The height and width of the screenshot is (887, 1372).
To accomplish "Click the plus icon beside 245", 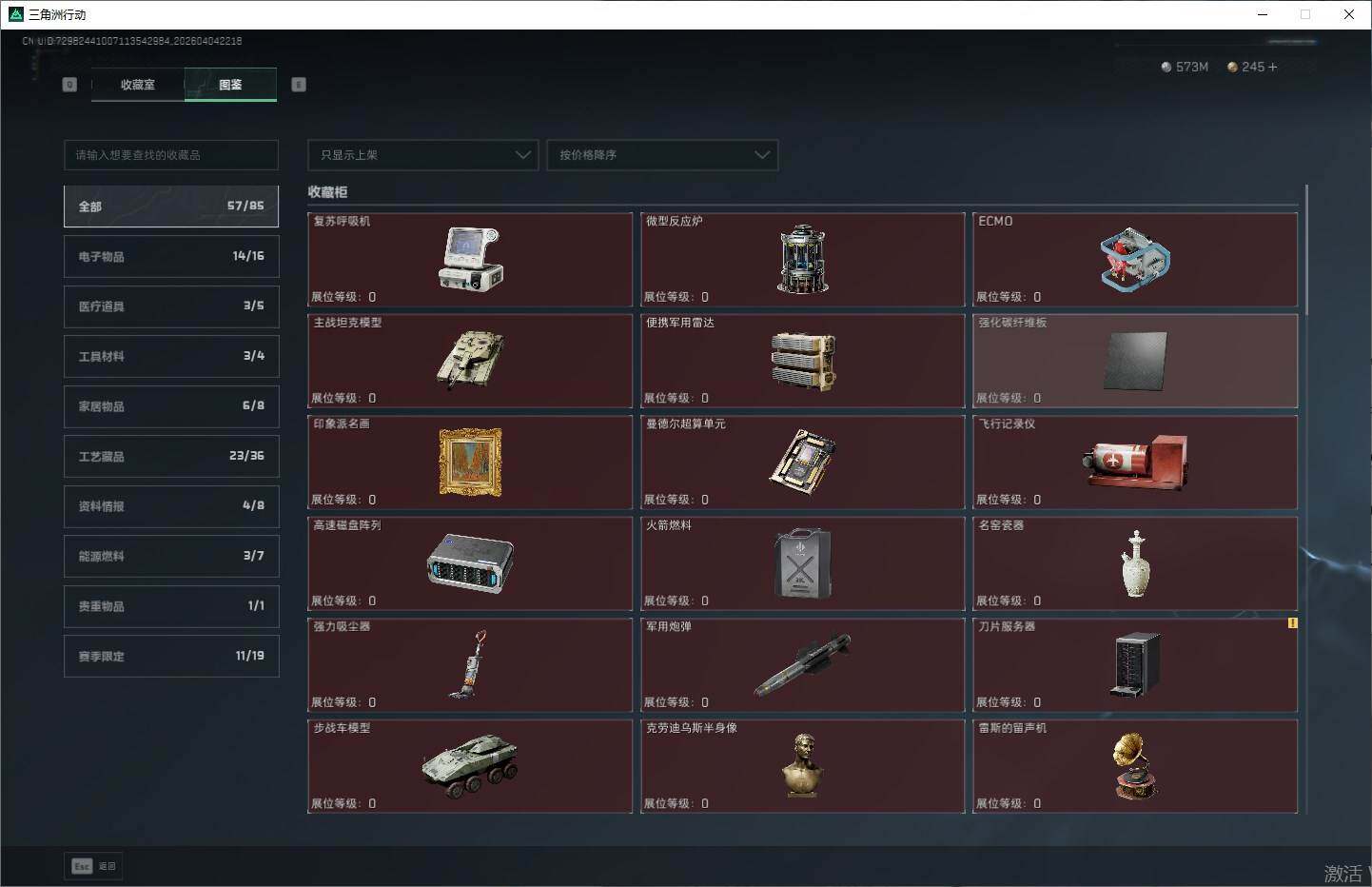I will [x=1273, y=67].
